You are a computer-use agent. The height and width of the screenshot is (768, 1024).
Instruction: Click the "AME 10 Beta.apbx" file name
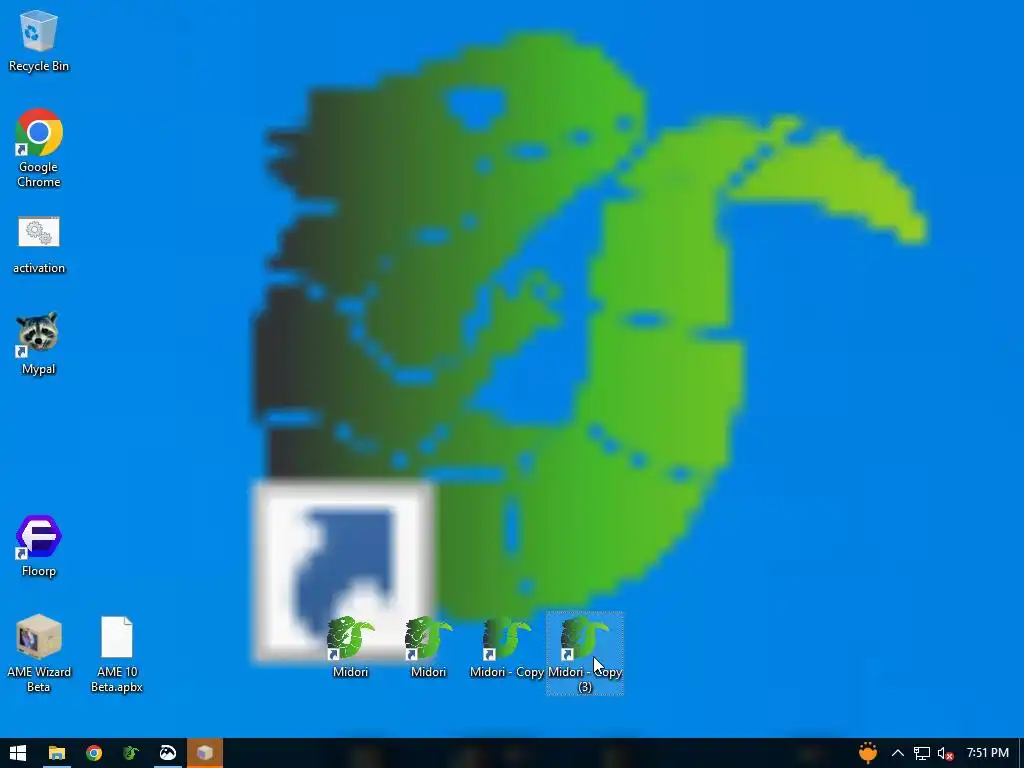[x=117, y=679]
